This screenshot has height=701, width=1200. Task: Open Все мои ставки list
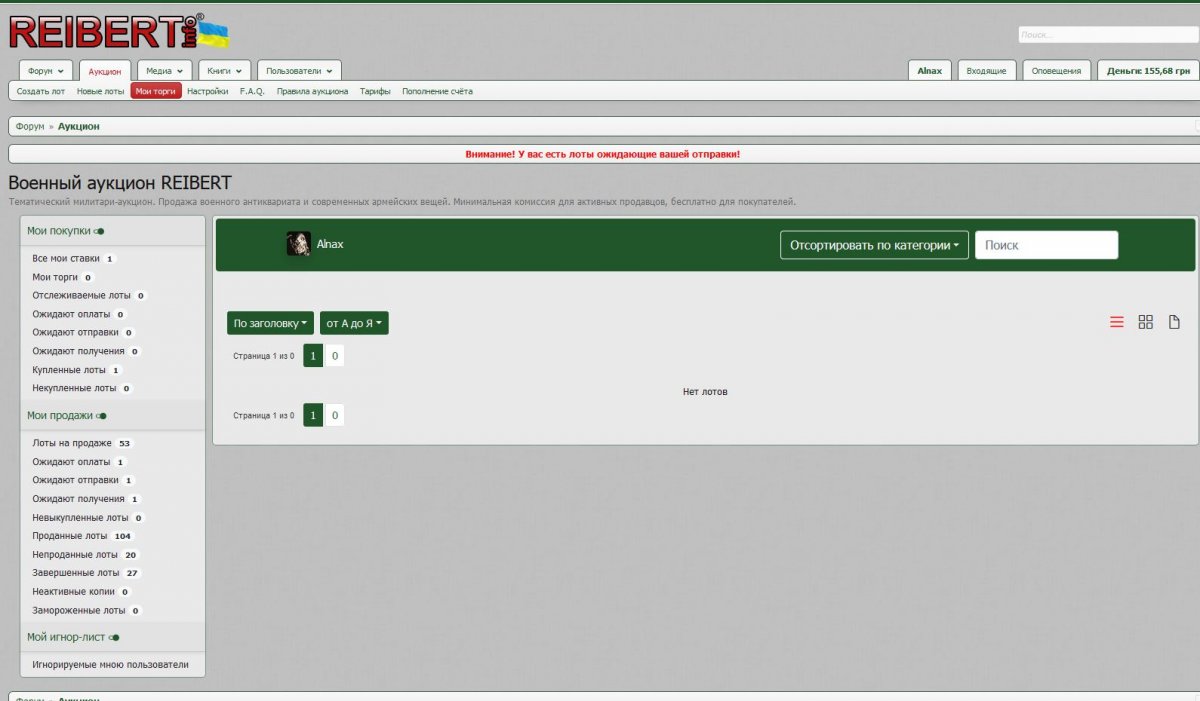pyautogui.click(x=66, y=258)
